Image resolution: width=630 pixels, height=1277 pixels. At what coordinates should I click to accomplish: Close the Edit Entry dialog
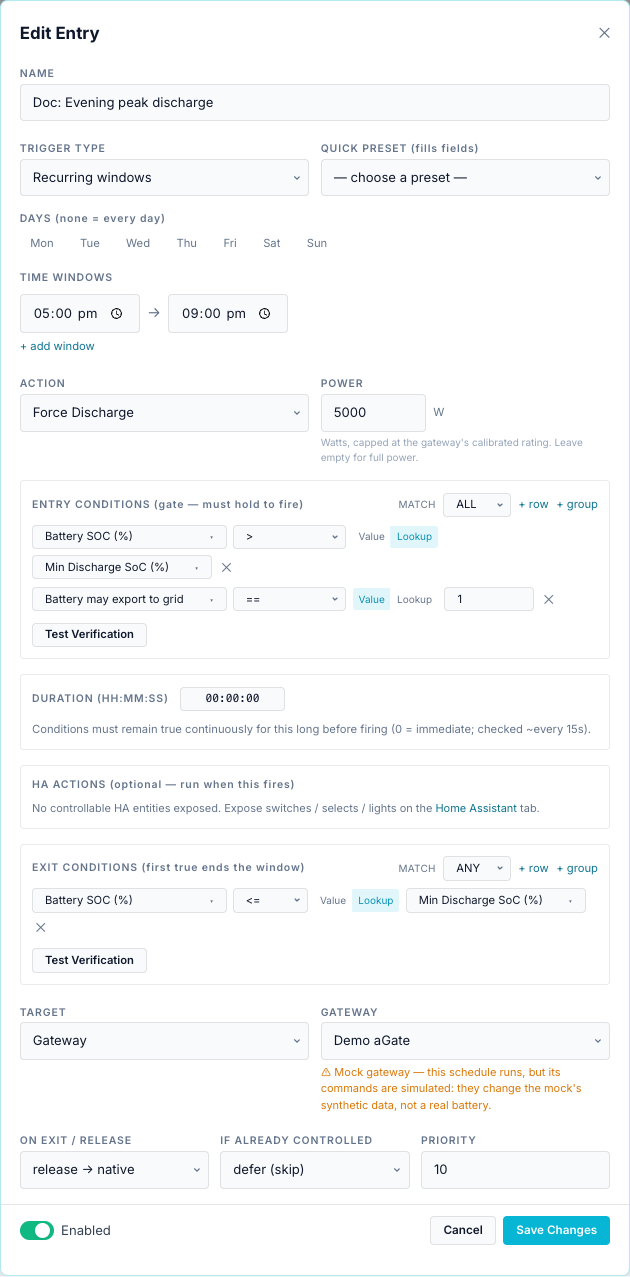[604, 33]
